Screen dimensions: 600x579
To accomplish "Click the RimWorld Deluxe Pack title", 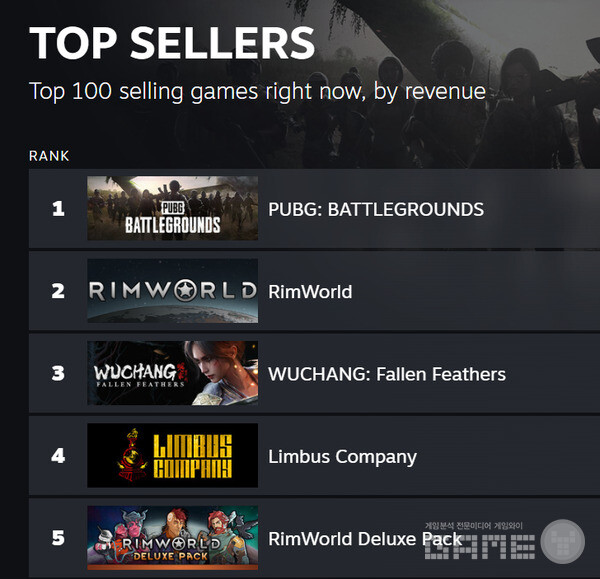I will pos(365,539).
